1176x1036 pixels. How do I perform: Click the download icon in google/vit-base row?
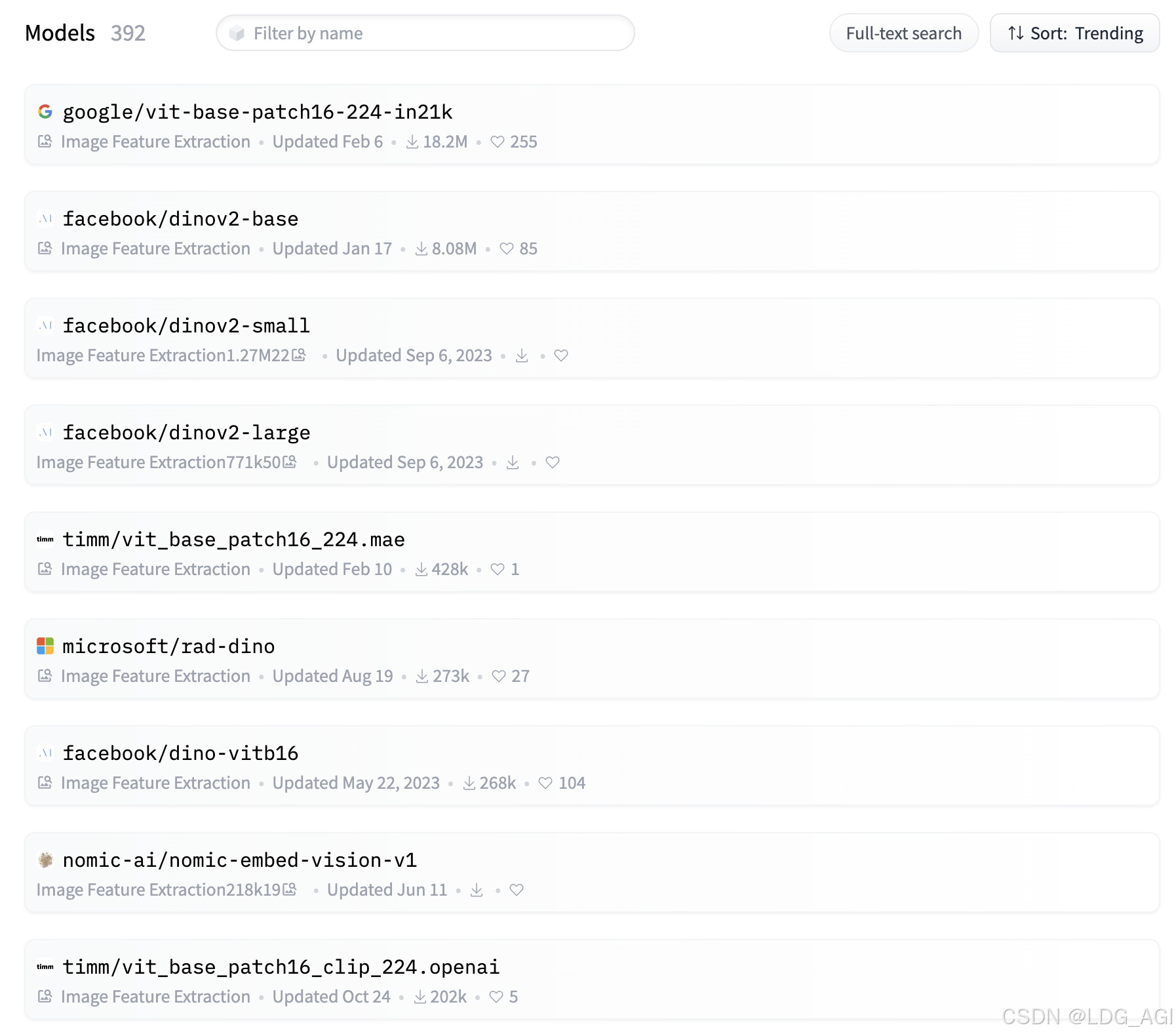pyautogui.click(x=412, y=142)
